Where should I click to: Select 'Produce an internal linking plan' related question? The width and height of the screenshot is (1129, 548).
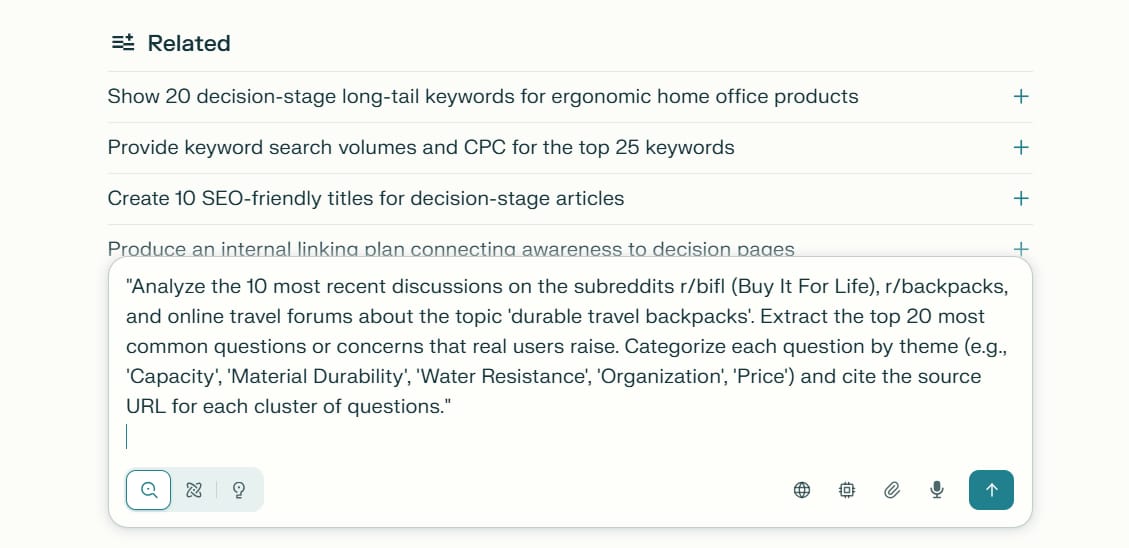click(451, 249)
